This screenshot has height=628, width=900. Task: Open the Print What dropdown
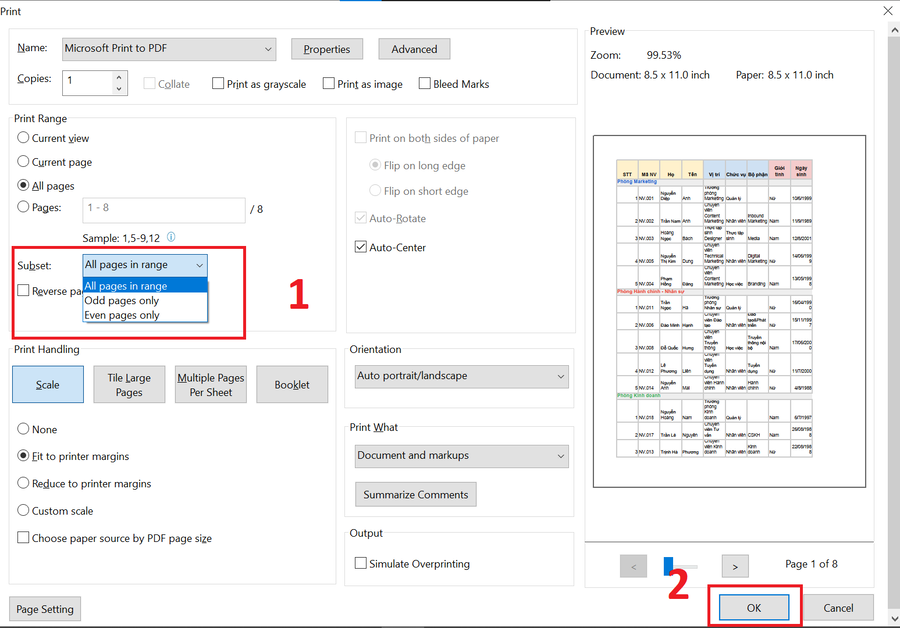[x=461, y=456]
